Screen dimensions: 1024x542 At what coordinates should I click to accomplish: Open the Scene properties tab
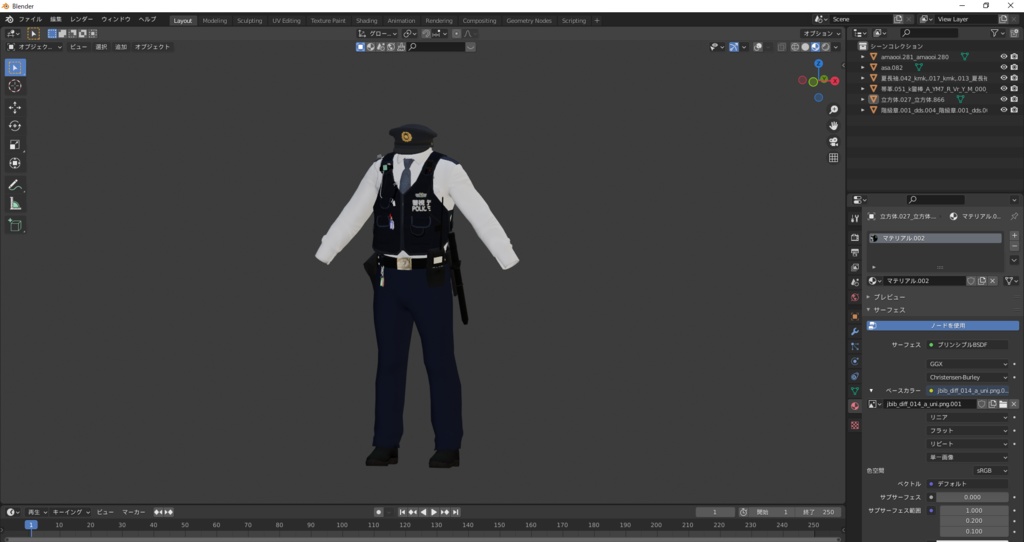855,283
